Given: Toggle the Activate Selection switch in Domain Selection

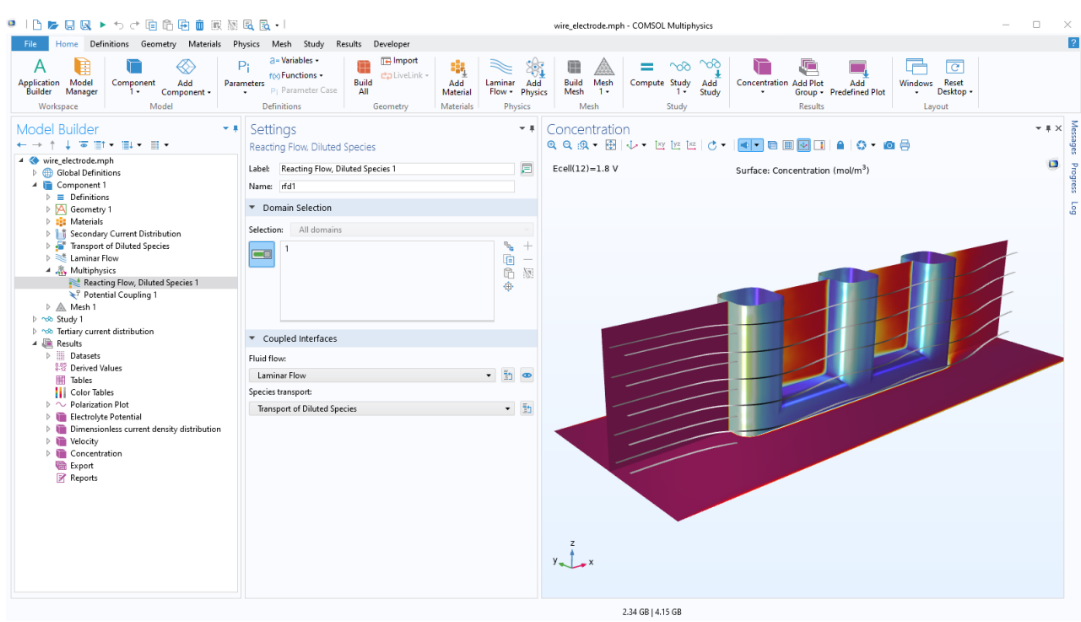Looking at the screenshot, I should click(262, 254).
